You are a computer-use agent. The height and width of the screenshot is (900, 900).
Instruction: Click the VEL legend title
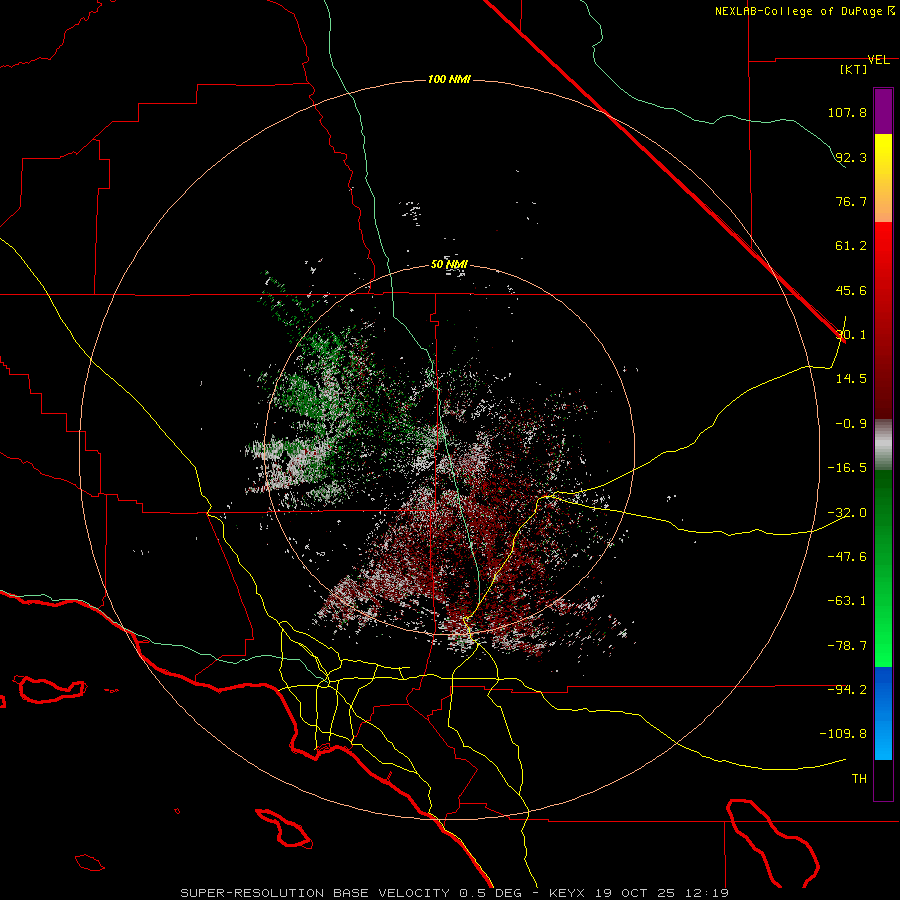[x=878, y=60]
